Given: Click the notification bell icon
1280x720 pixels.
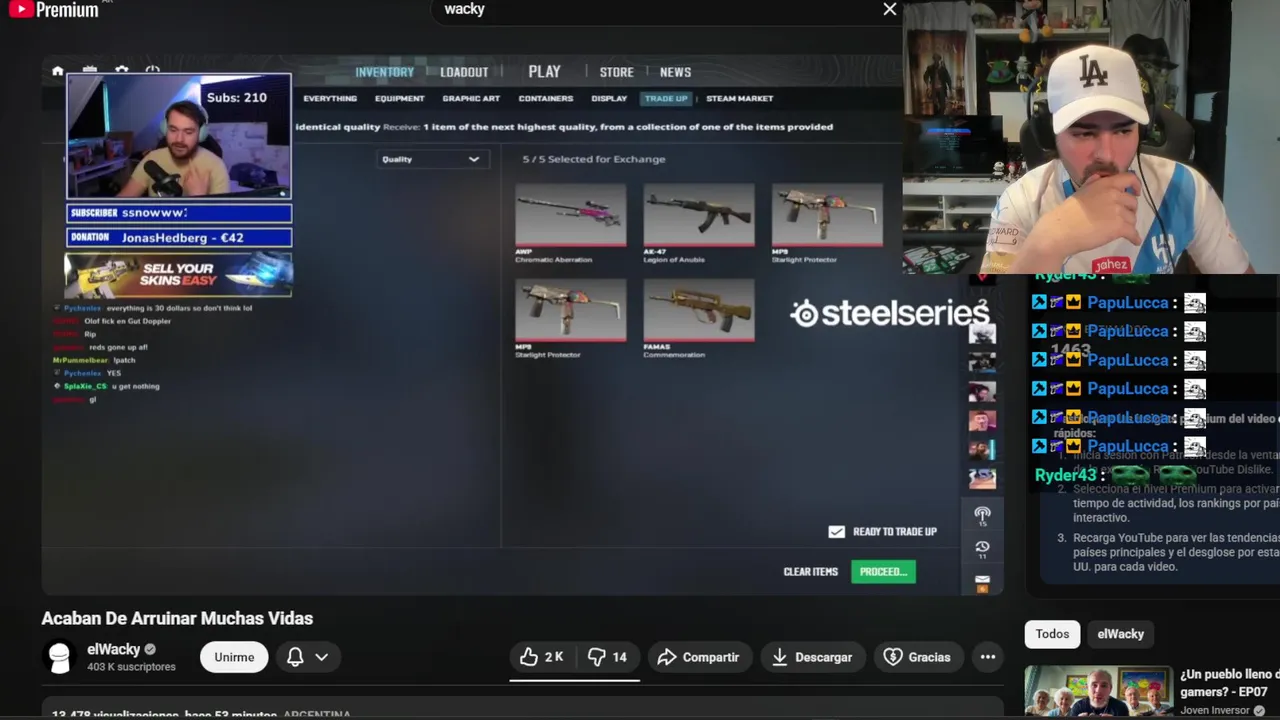Looking at the screenshot, I should click(295, 657).
